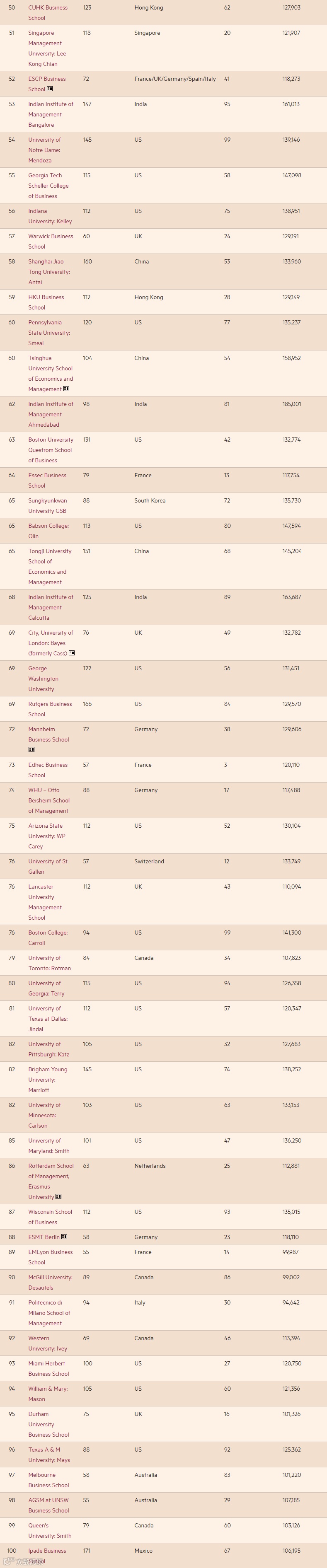Open Melbourne Business School link
327x1568 pixels.
[x=48, y=1480]
